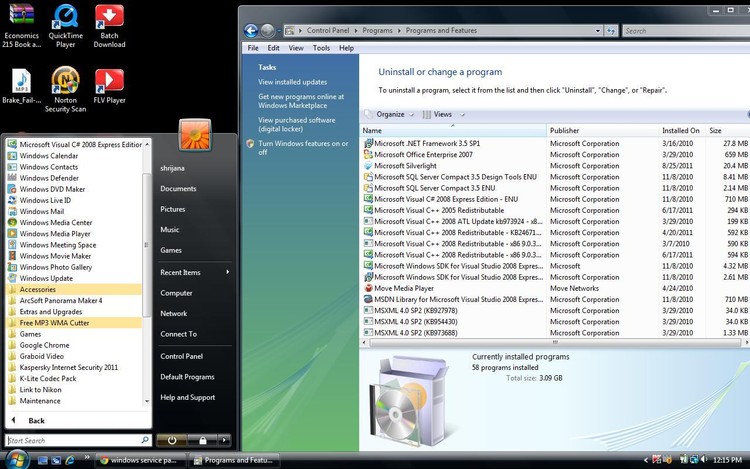Click the address bar refresh button
Screen dimensions: 750x469
pyautogui.click(x=609, y=31)
